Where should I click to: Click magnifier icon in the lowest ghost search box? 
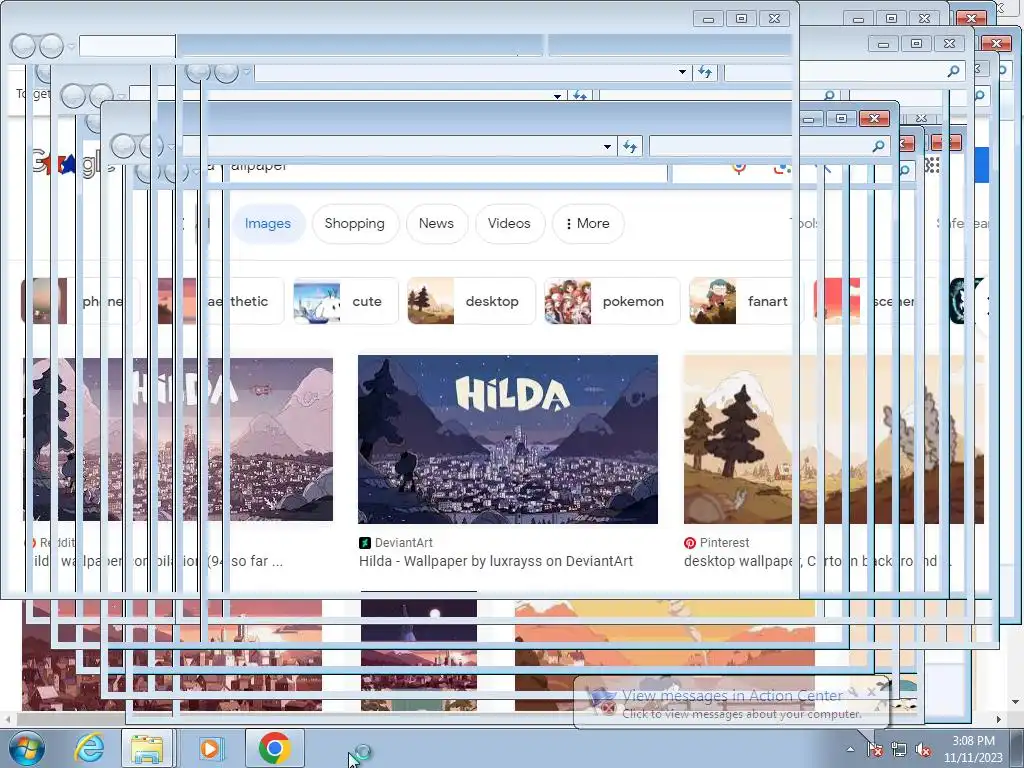[x=878, y=146]
